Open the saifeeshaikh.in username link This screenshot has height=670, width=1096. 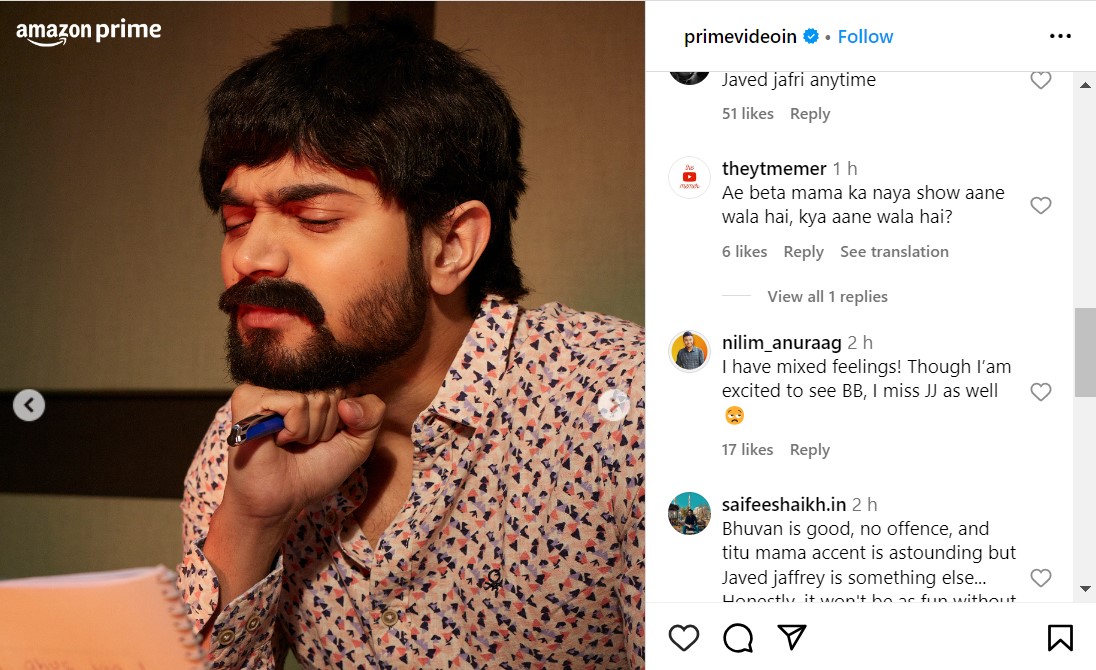[x=784, y=505]
